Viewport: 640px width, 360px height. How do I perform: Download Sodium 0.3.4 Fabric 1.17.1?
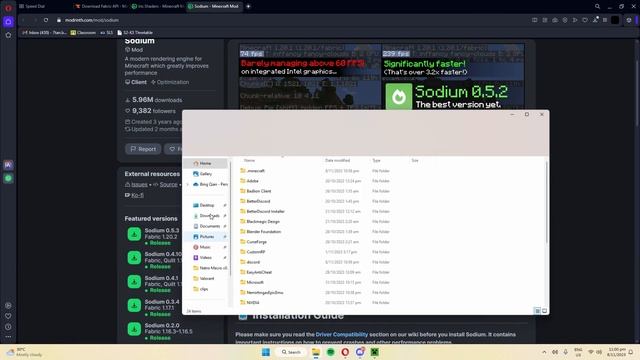click(x=134, y=305)
